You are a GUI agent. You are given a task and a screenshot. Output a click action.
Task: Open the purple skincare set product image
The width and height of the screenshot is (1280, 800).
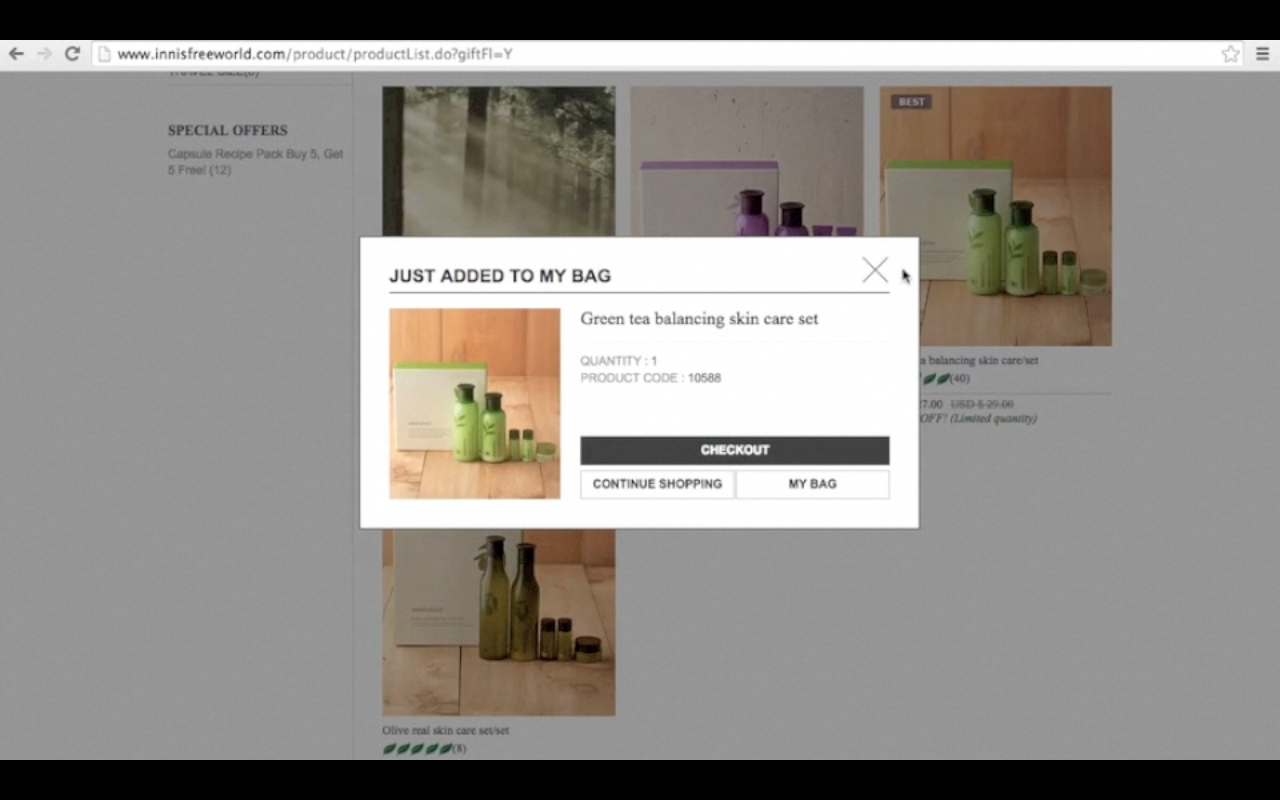point(747,163)
